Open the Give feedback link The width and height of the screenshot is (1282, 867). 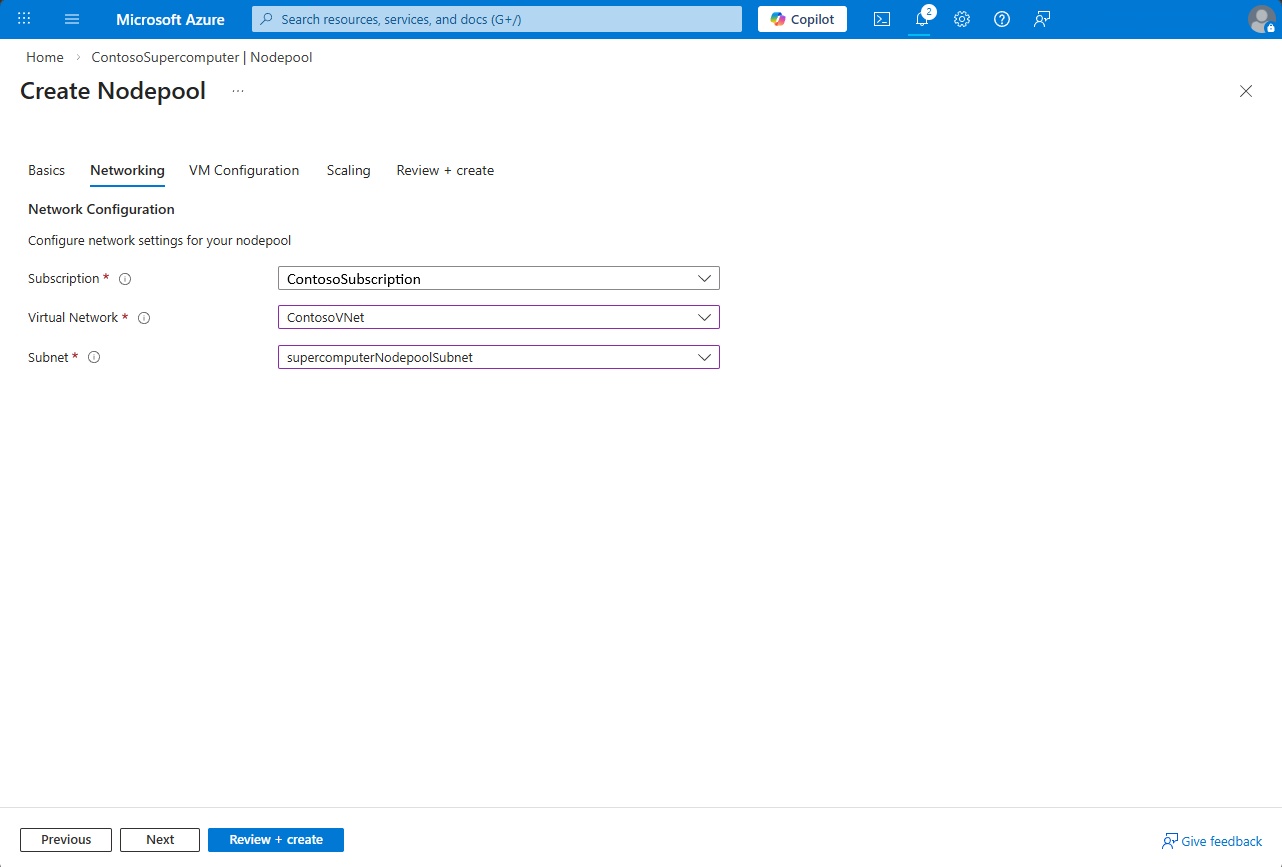(1212, 841)
